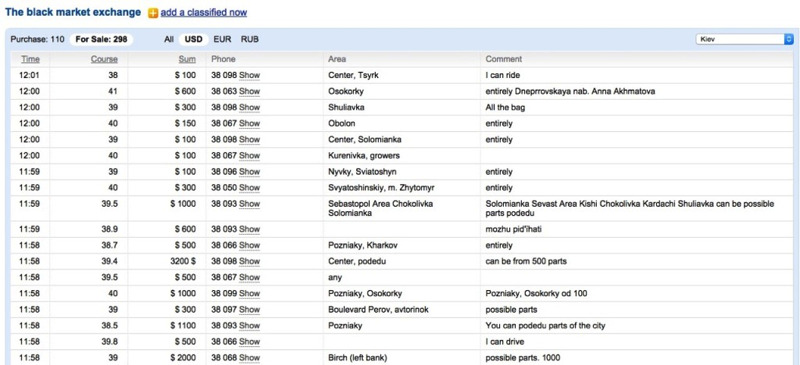Click course value 38.5
The height and width of the screenshot is (365, 800).
(x=110, y=326)
